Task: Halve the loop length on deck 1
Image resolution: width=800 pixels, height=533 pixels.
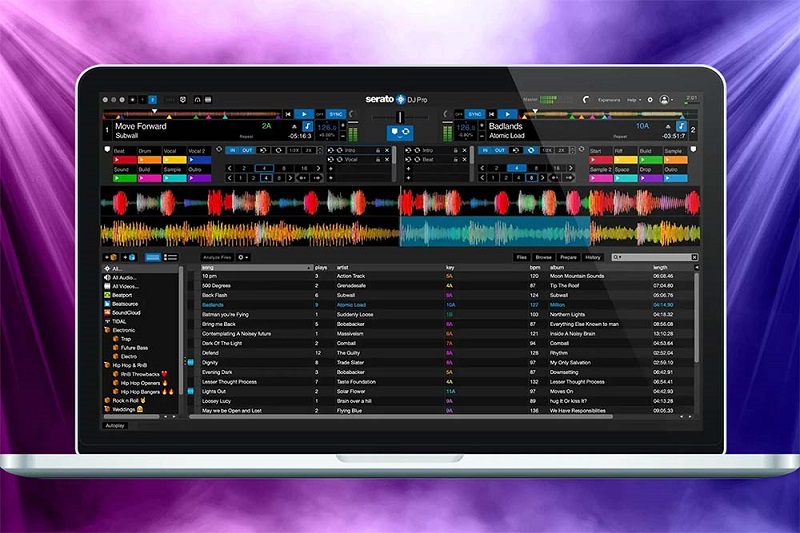Action: coord(294,150)
